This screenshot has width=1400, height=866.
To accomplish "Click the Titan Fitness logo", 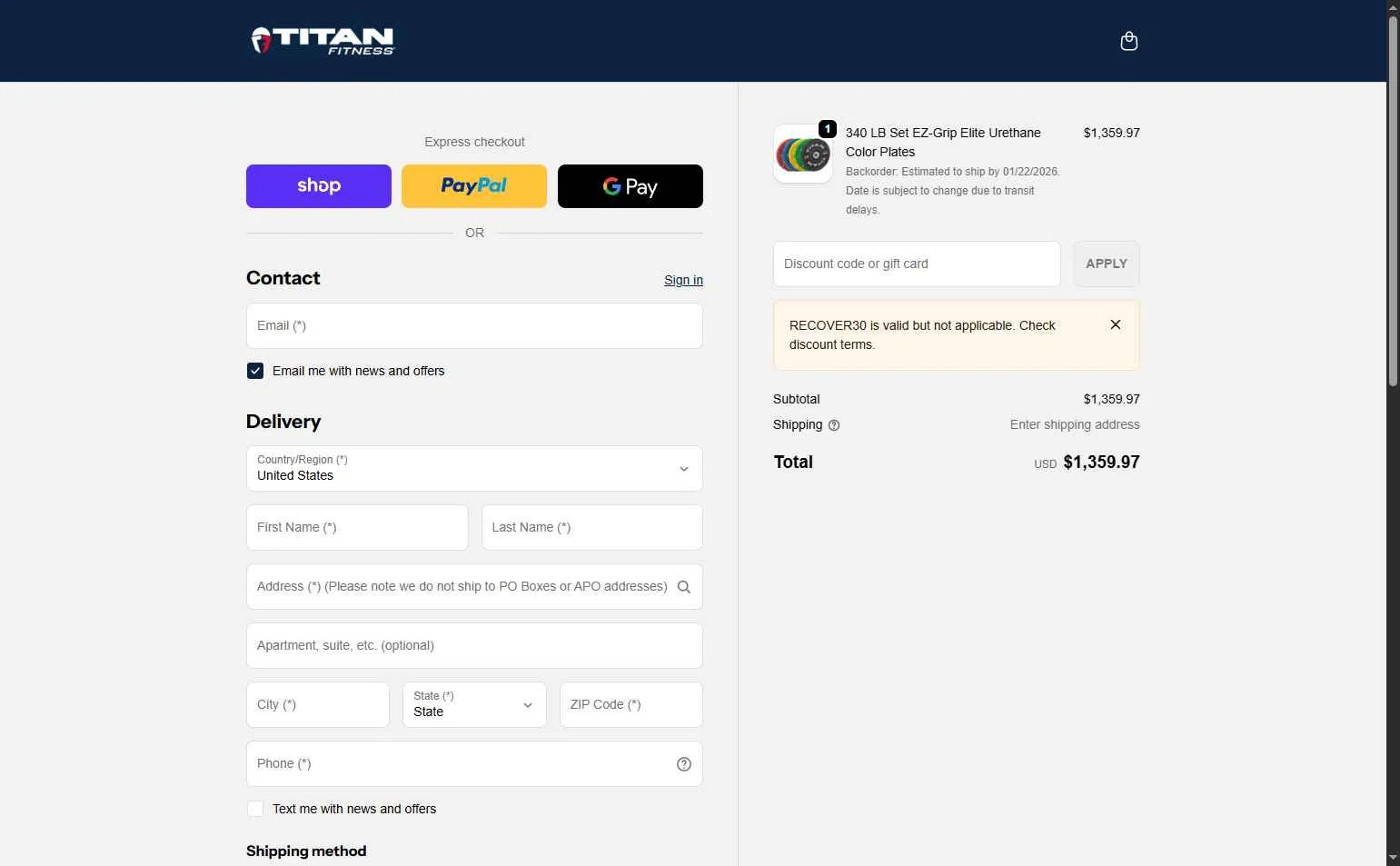I will point(323,41).
